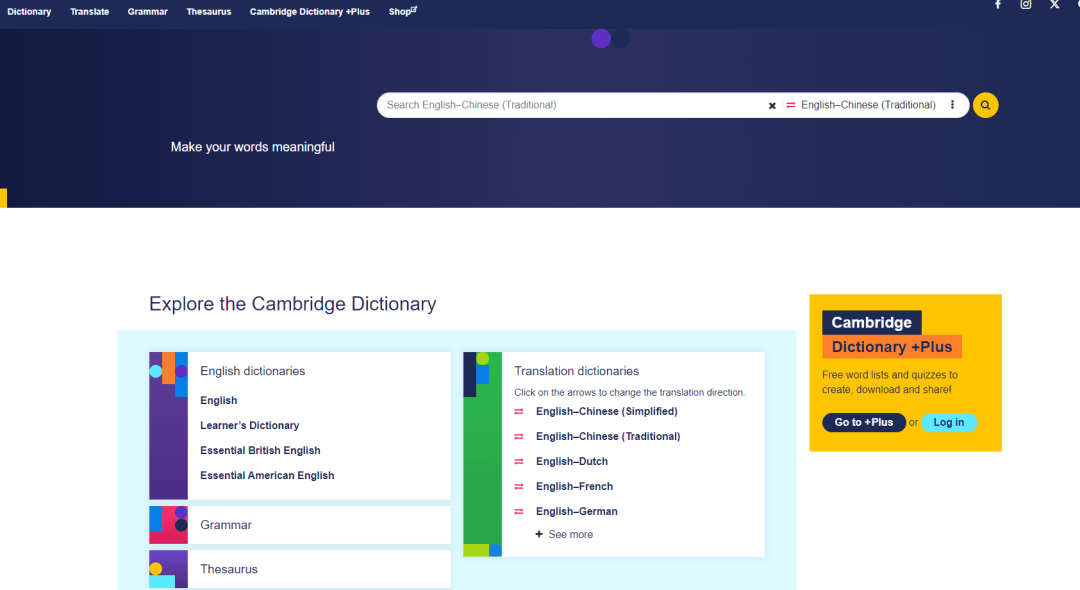Click the Thesaurus card purple thumbnail
Viewport: 1080px width, 590px height.
168,569
